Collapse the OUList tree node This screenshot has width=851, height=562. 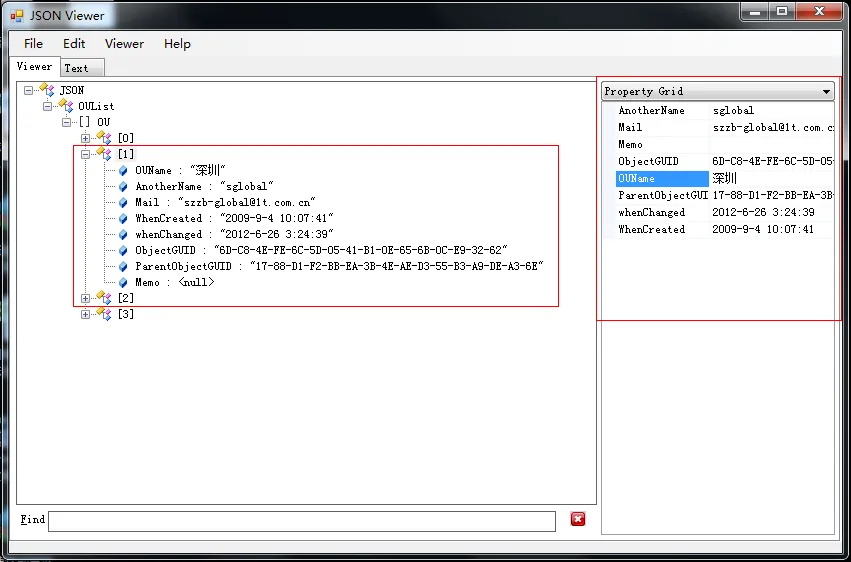tap(47, 106)
